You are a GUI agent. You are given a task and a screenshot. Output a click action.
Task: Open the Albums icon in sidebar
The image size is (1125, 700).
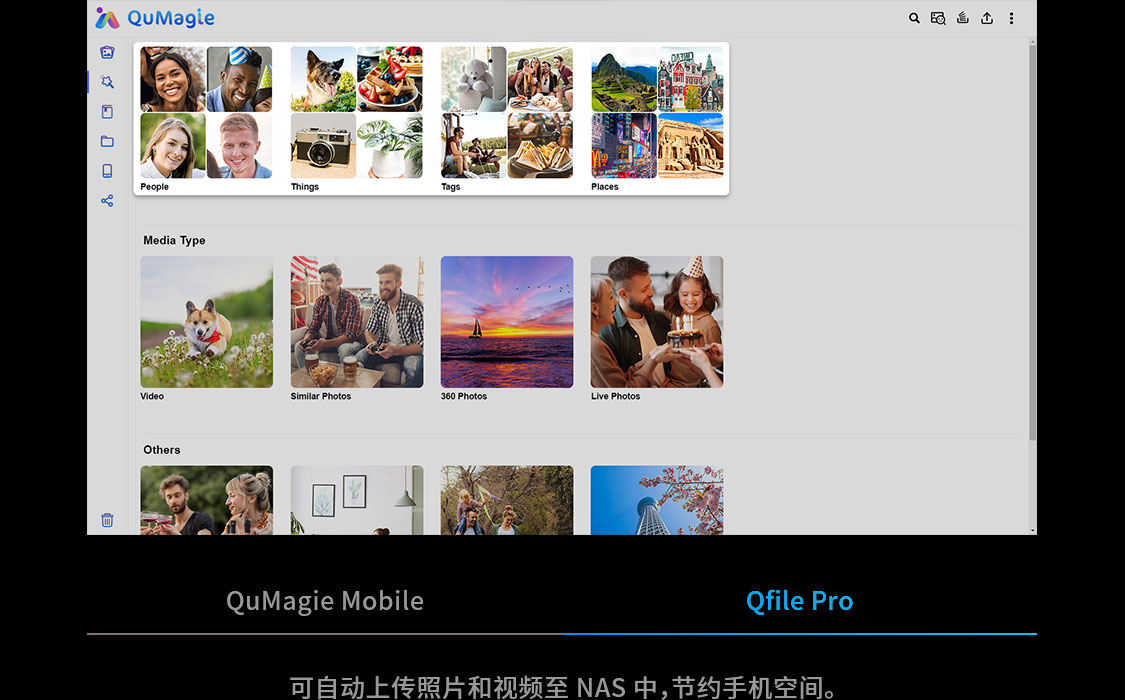point(107,112)
